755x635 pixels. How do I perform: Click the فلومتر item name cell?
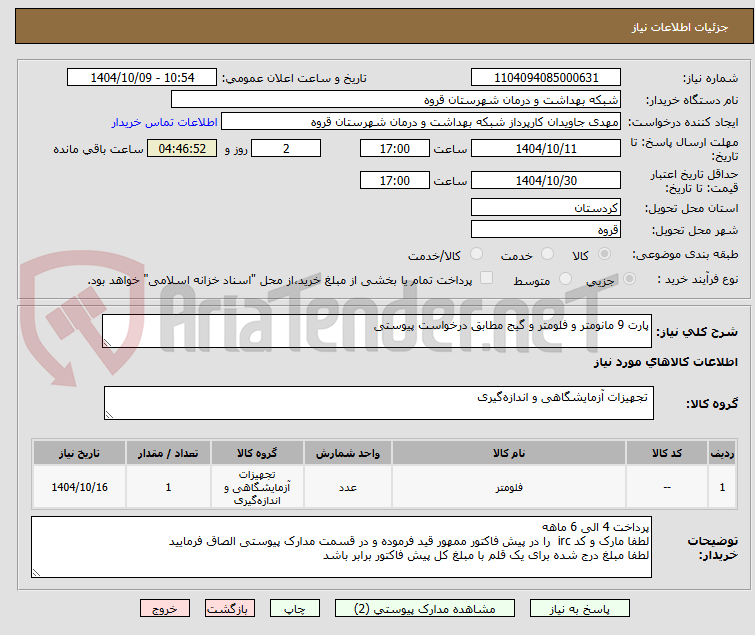(x=509, y=487)
